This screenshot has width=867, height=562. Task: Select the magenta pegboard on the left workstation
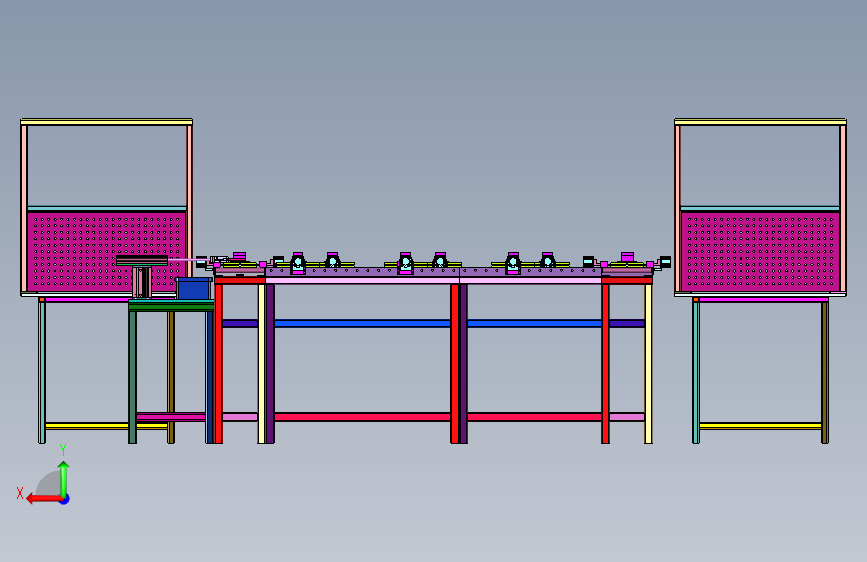tap(107, 252)
